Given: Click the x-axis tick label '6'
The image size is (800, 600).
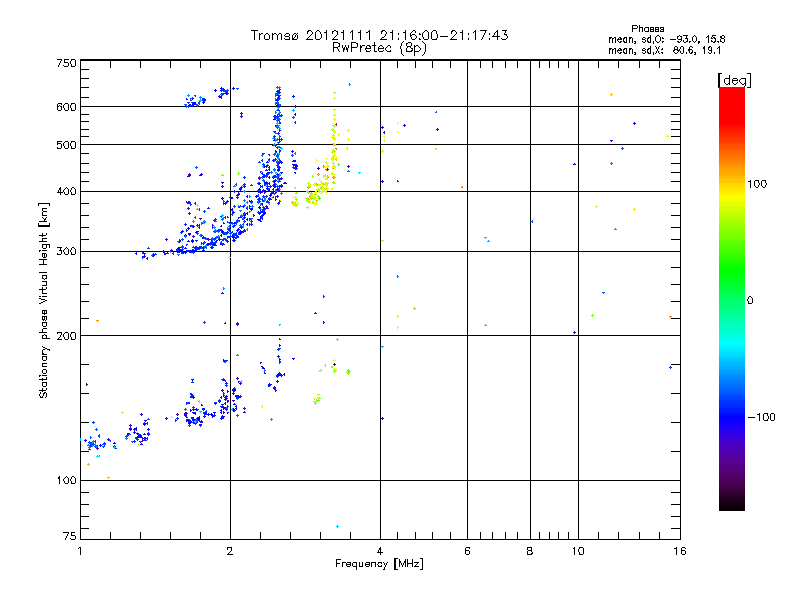Looking at the screenshot, I should tap(467, 551).
